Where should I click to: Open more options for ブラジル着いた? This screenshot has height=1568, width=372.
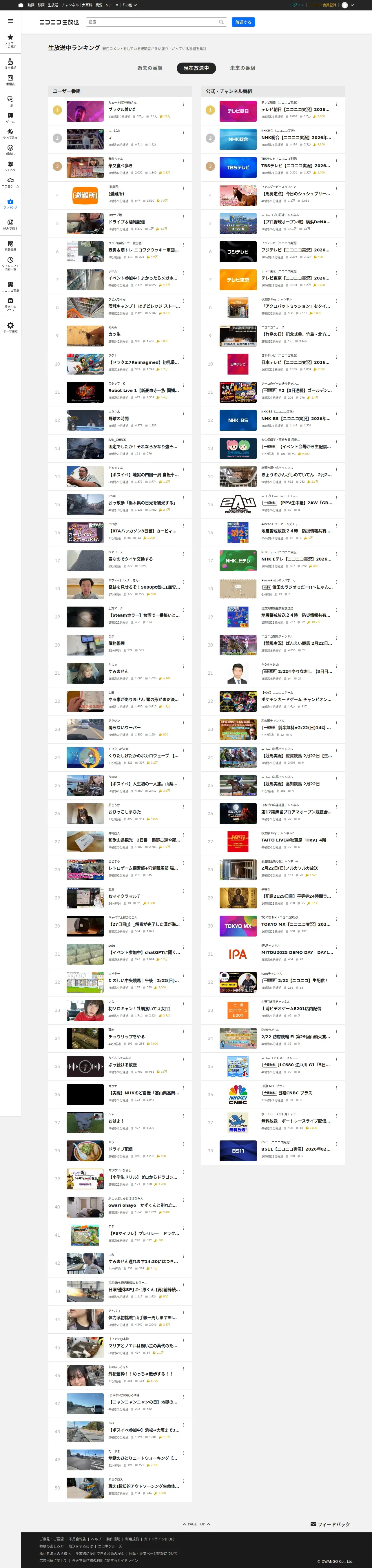183,104
